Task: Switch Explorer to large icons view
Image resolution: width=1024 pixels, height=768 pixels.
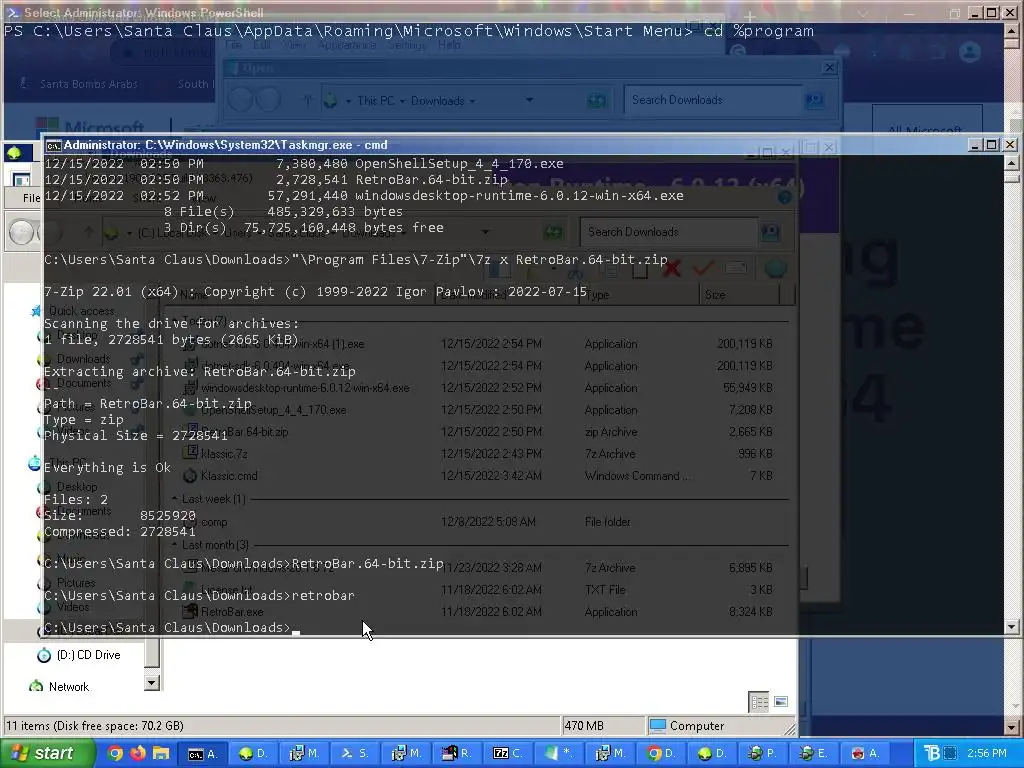Action: (x=780, y=701)
